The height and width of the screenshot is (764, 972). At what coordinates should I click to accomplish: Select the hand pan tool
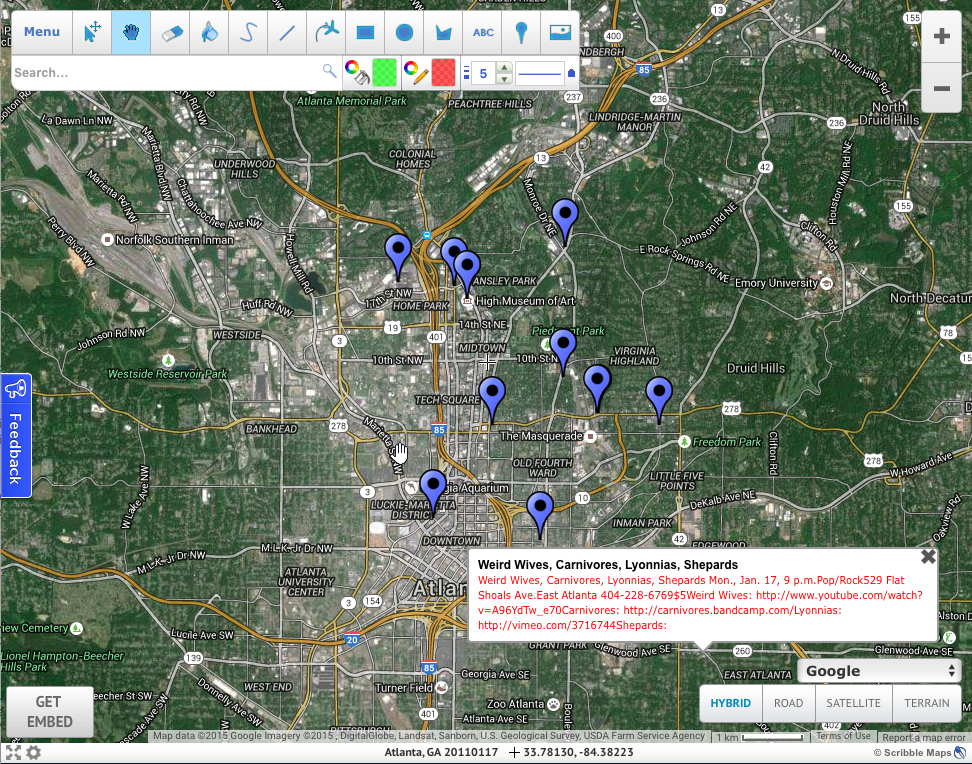click(131, 32)
